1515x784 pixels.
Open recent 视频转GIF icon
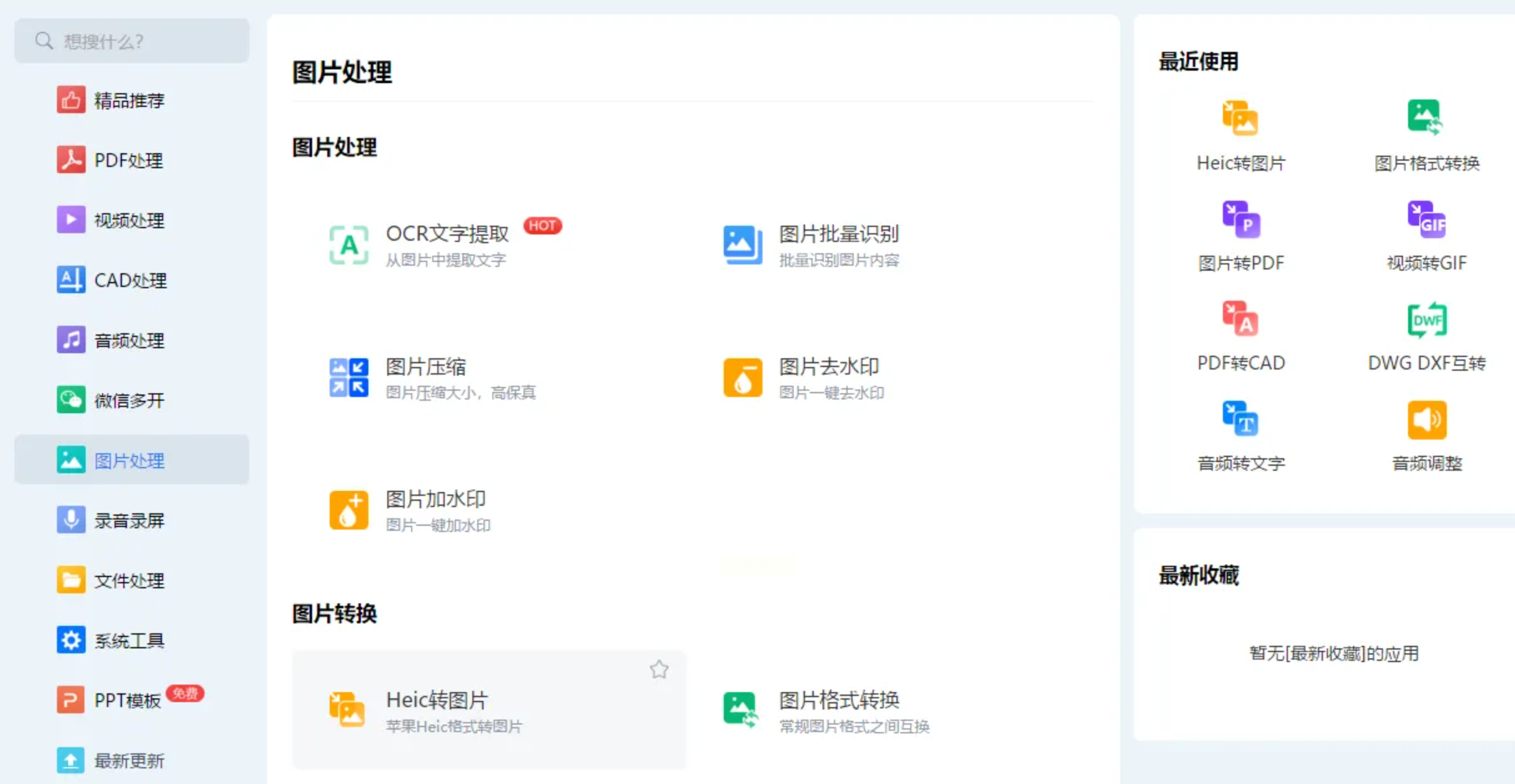point(1426,220)
